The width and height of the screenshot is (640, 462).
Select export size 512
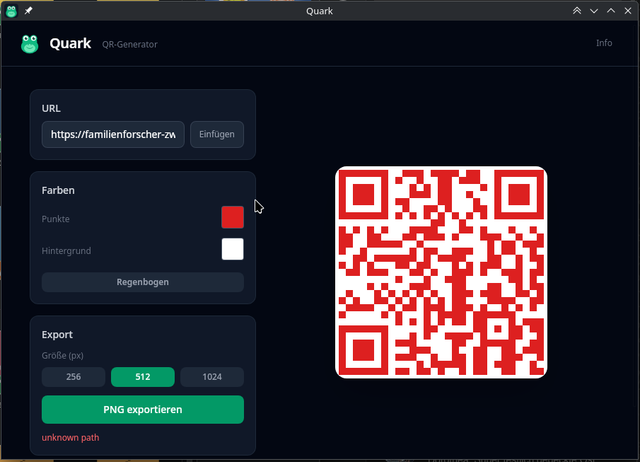click(143, 377)
